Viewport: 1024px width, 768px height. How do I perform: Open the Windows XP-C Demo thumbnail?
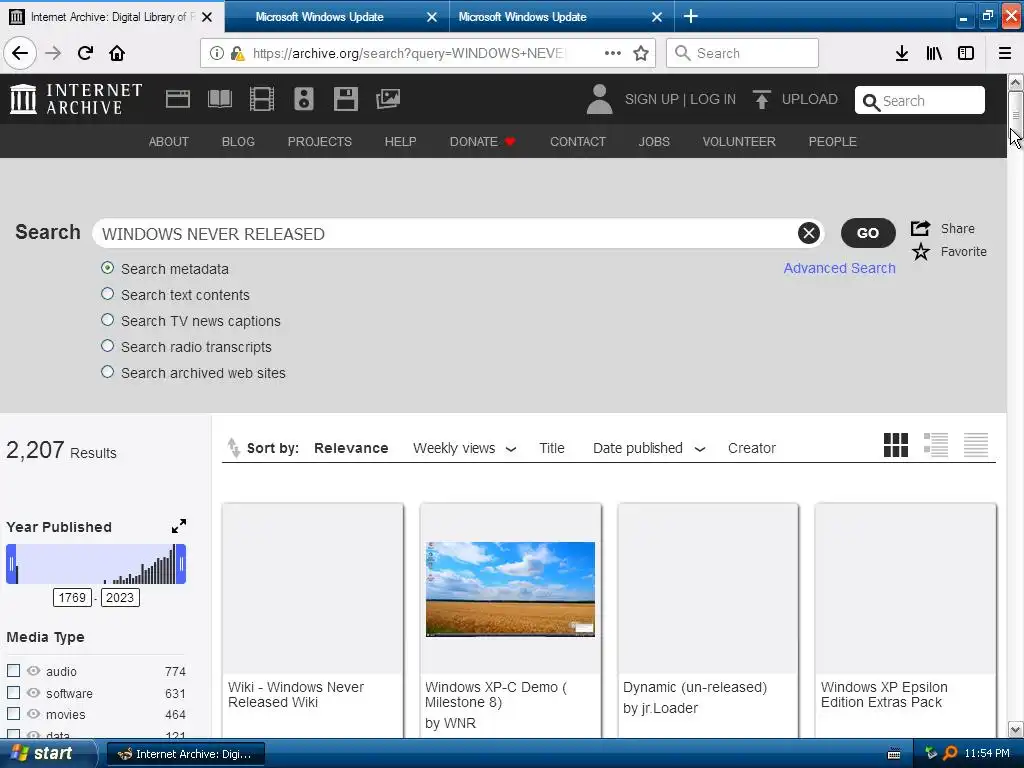(510, 589)
